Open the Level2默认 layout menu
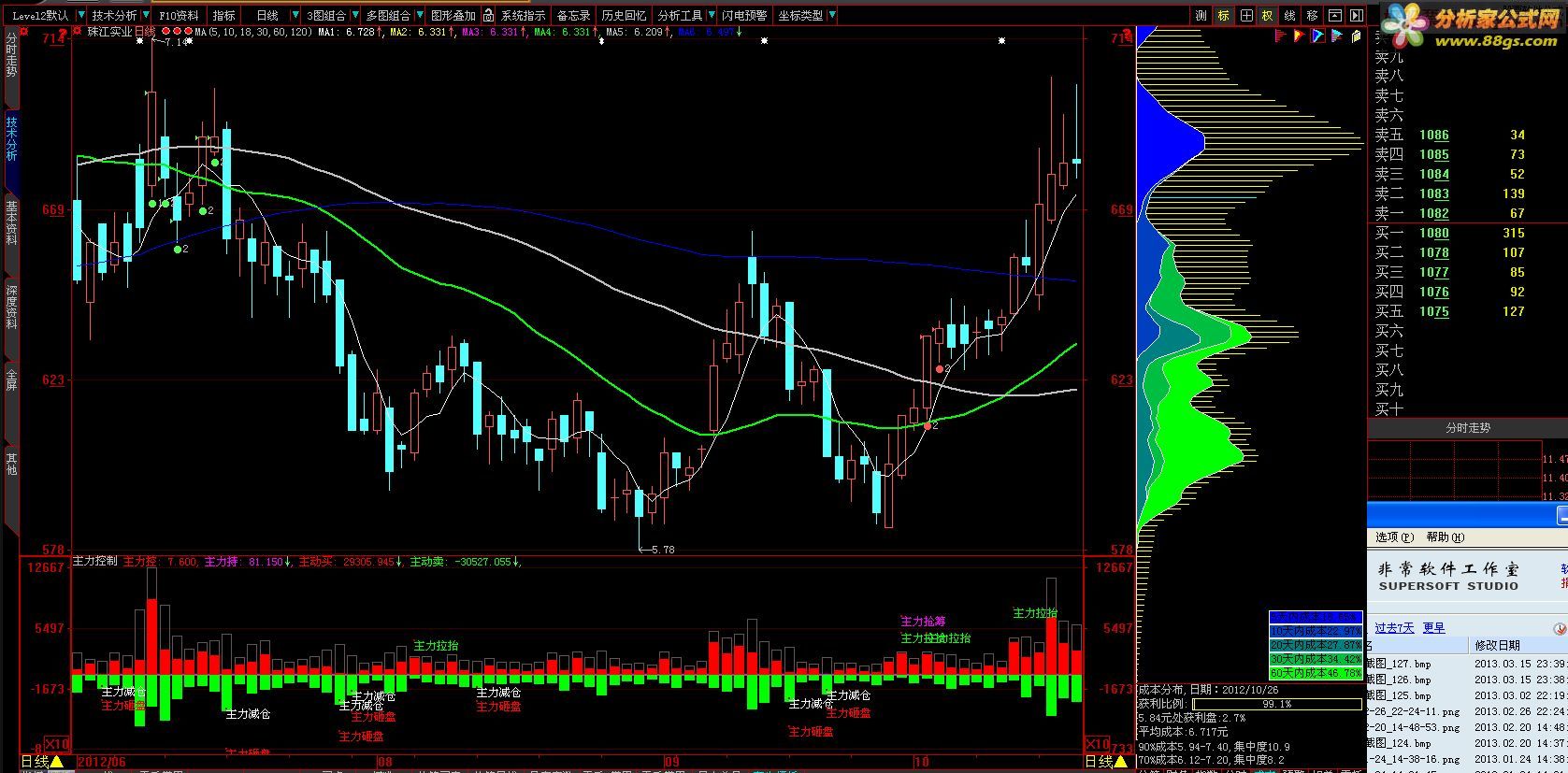Screen dimensions: 1568x773 40,16
